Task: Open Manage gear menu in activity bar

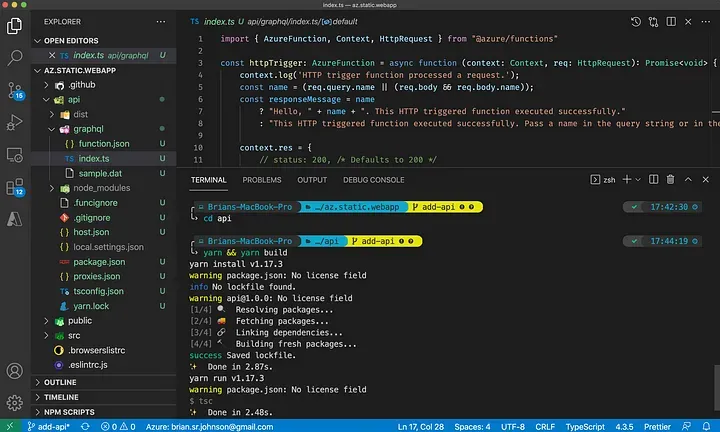Action: pos(14,403)
